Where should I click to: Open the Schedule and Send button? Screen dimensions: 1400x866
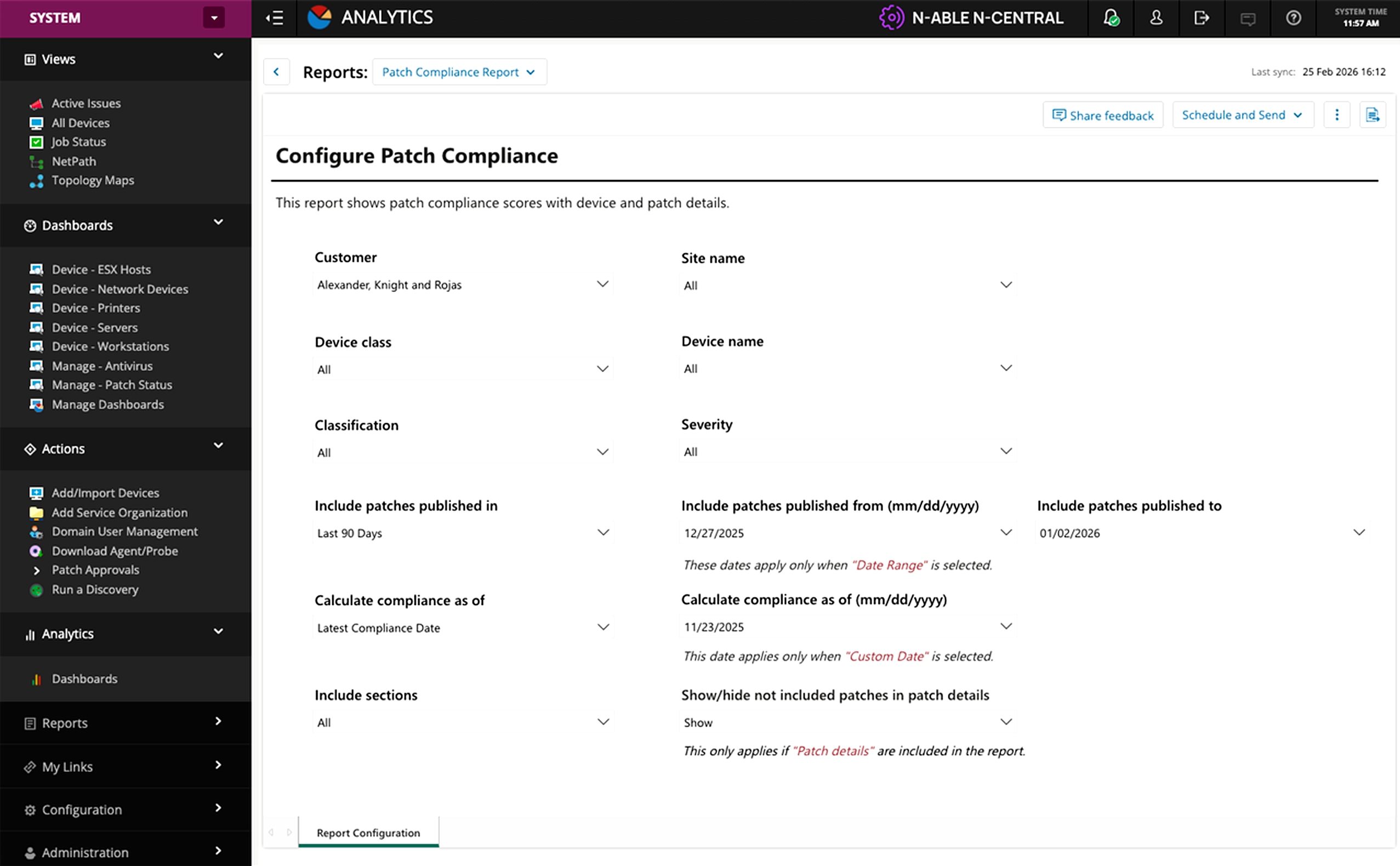click(1242, 115)
